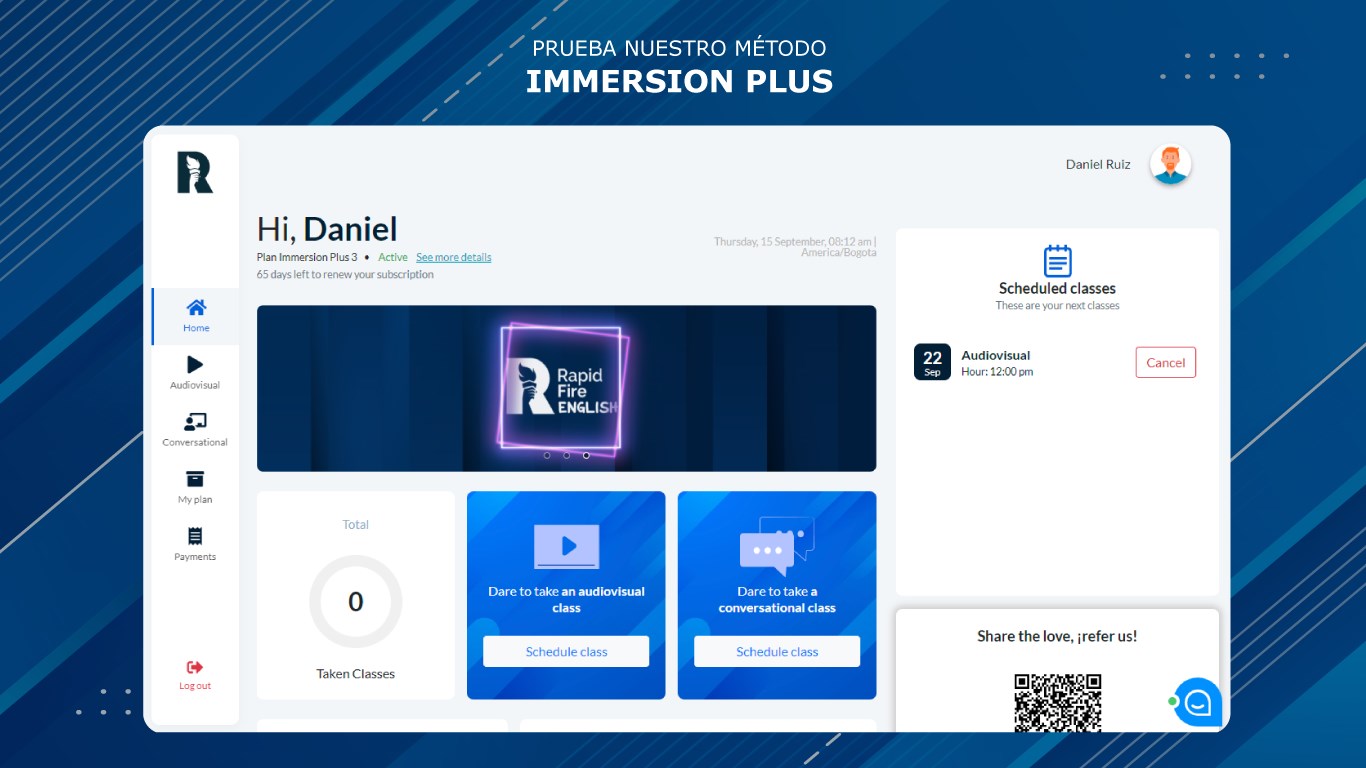Select the second banner carousel dot
1366x768 pixels.
pos(566,455)
